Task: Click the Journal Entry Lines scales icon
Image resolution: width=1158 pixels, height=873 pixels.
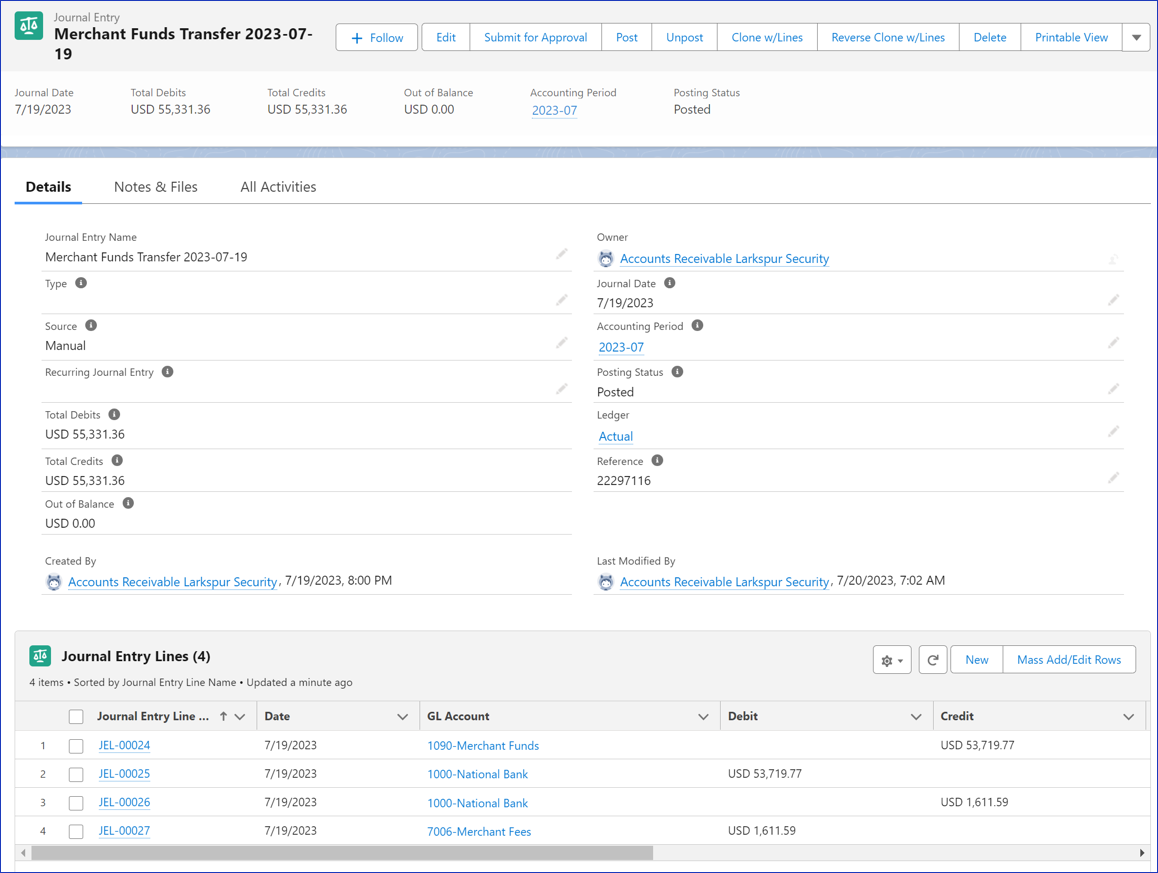Action: pos(40,656)
